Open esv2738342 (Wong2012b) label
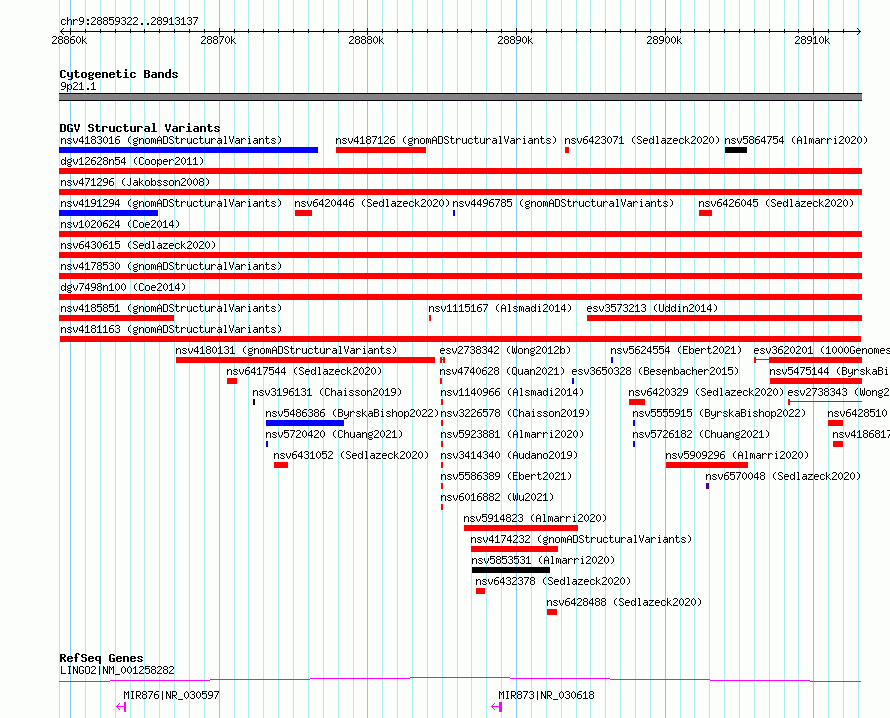The image size is (890, 718). (505, 350)
